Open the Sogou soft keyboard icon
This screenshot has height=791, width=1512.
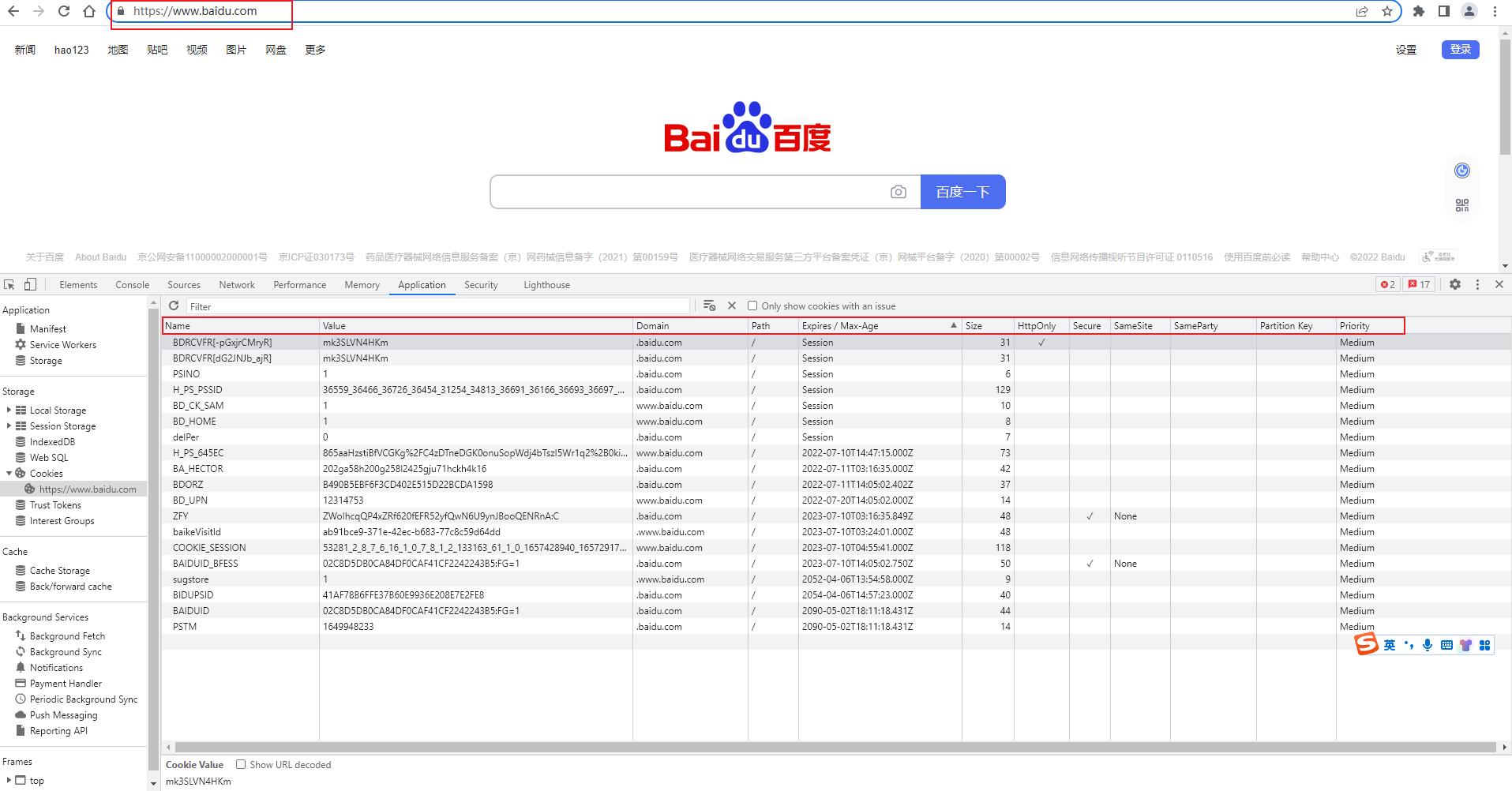click(x=1446, y=645)
